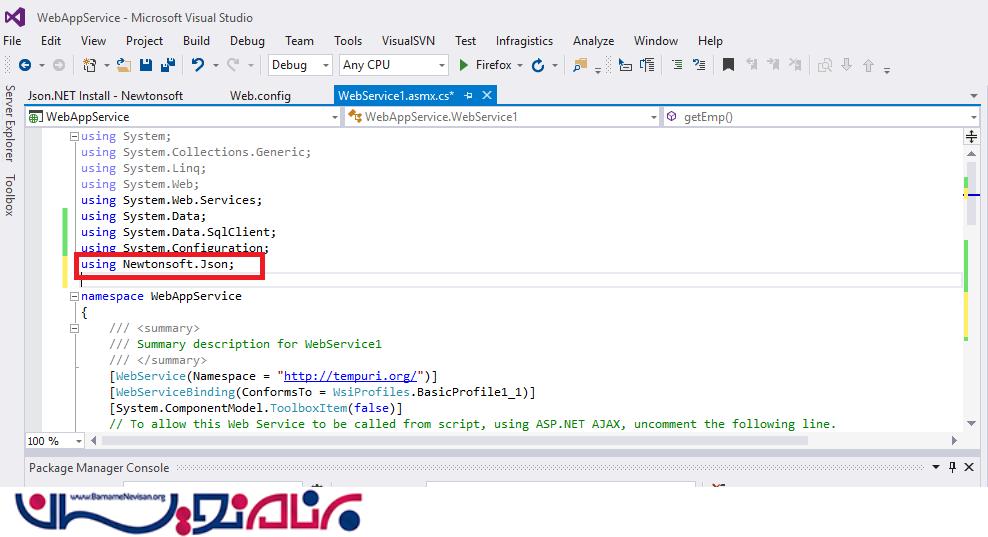Toggle auto-hide pin on Package Manager Console

[951, 467]
